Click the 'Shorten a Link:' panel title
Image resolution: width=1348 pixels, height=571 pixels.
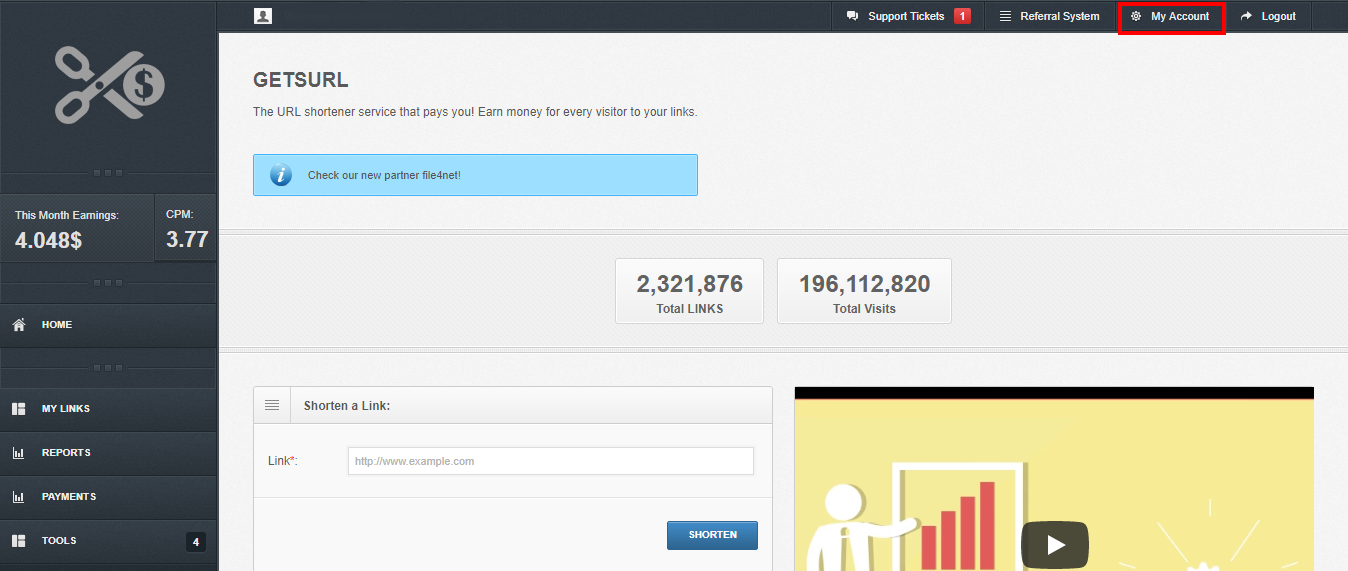pyautogui.click(x=347, y=406)
